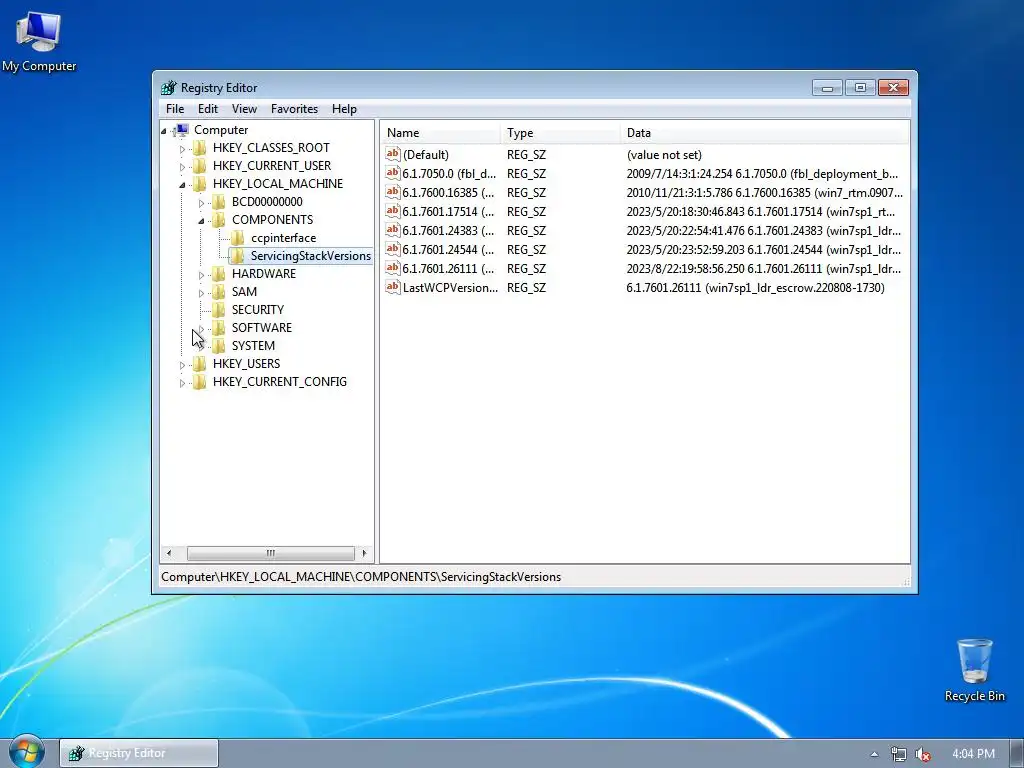
Task: Open the Favorites menu
Action: pyautogui.click(x=294, y=109)
